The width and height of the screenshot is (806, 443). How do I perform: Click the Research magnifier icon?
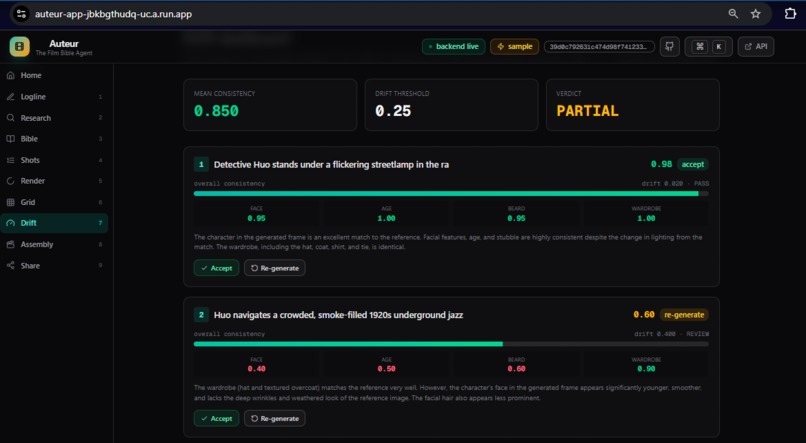pos(10,118)
